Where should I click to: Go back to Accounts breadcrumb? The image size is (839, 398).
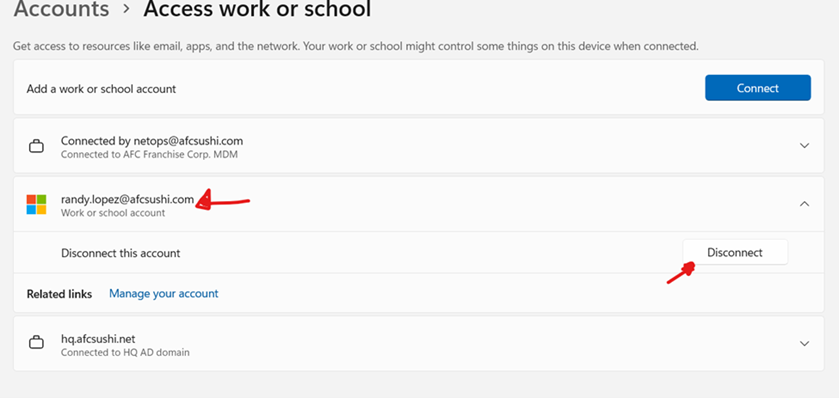pyautogui.click(x=62, y=9)
